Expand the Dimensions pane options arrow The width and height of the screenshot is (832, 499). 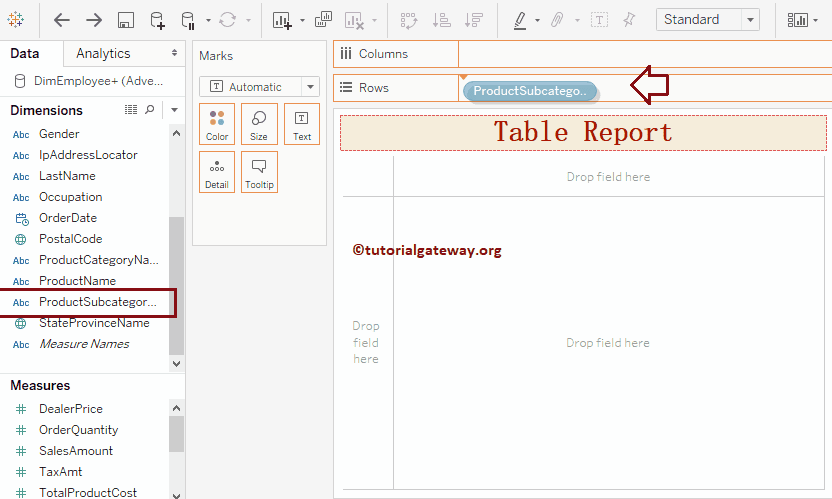pos(174,110)
